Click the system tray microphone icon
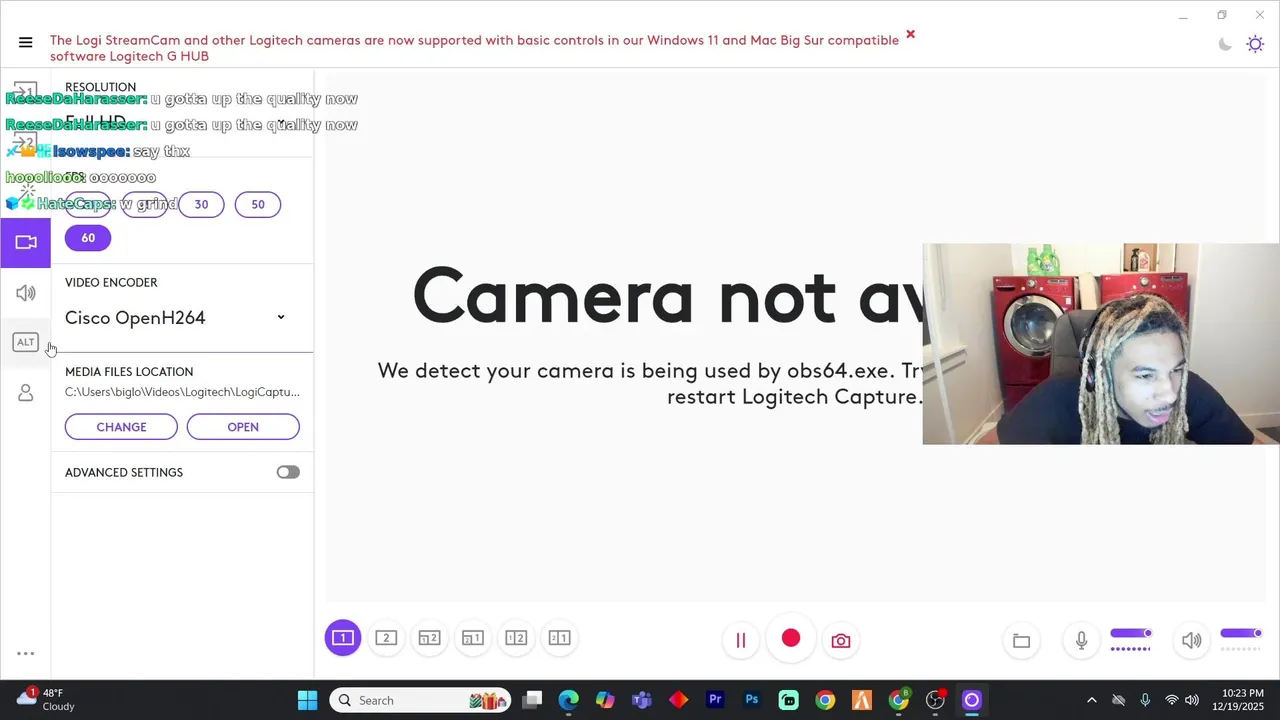 coord(1145,700)
